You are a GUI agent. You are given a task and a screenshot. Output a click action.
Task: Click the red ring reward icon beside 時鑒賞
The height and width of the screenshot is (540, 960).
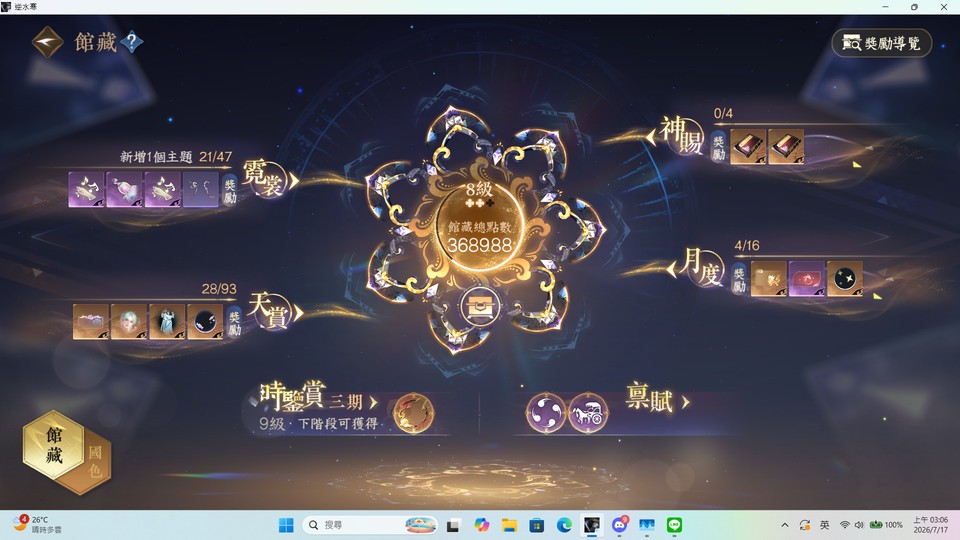(x=413, y=413)
